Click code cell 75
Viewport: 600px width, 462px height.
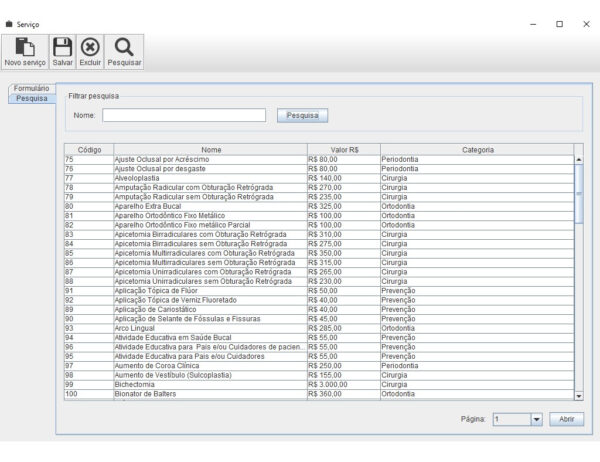coord(89,160)
